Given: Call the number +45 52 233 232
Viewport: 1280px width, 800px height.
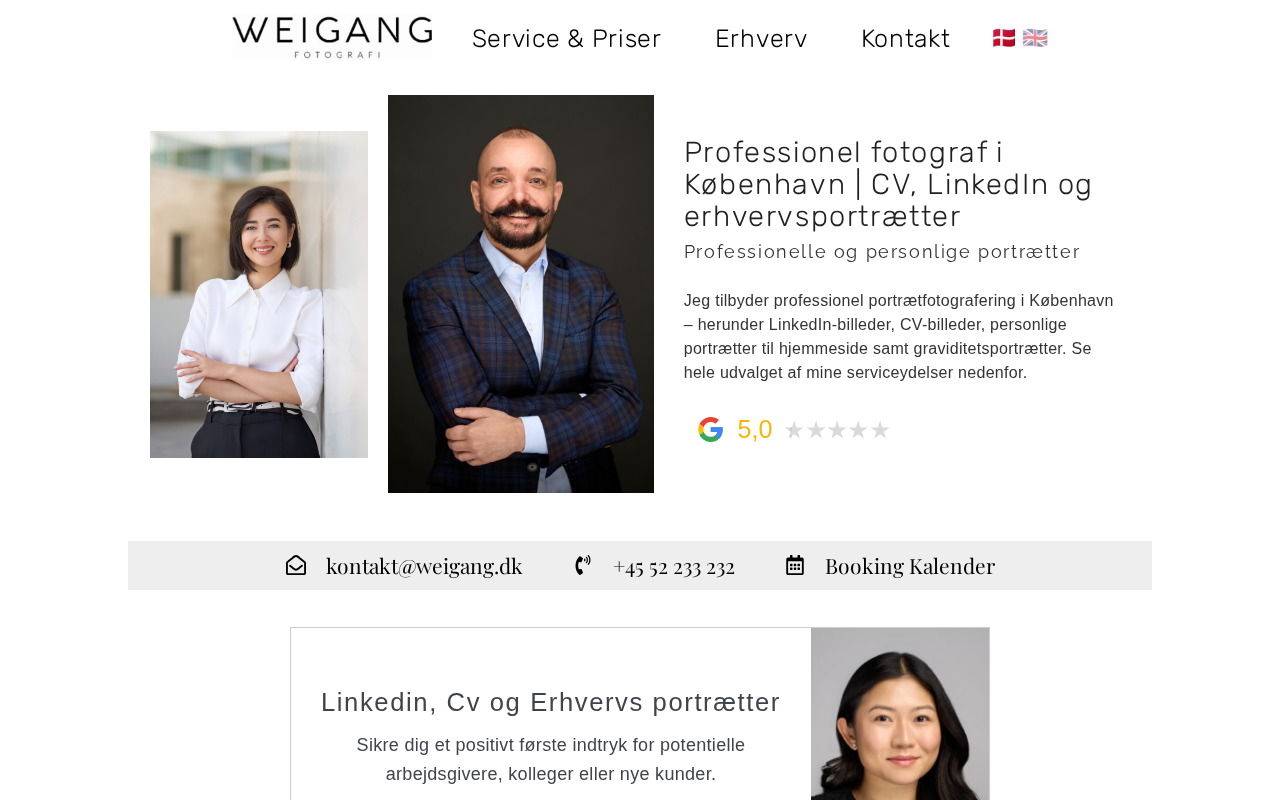Looking at the screenshot, I should coord(674,566).
